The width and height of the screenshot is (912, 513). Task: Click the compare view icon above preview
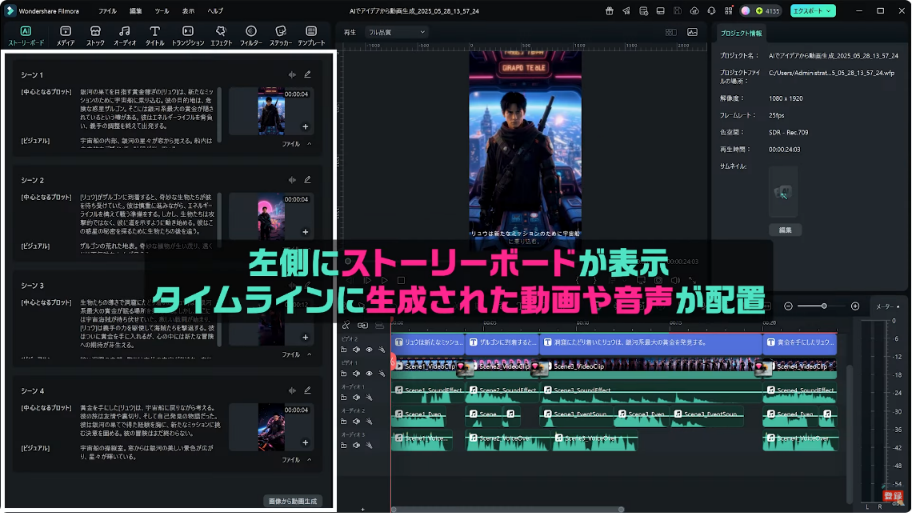point(671,33)
